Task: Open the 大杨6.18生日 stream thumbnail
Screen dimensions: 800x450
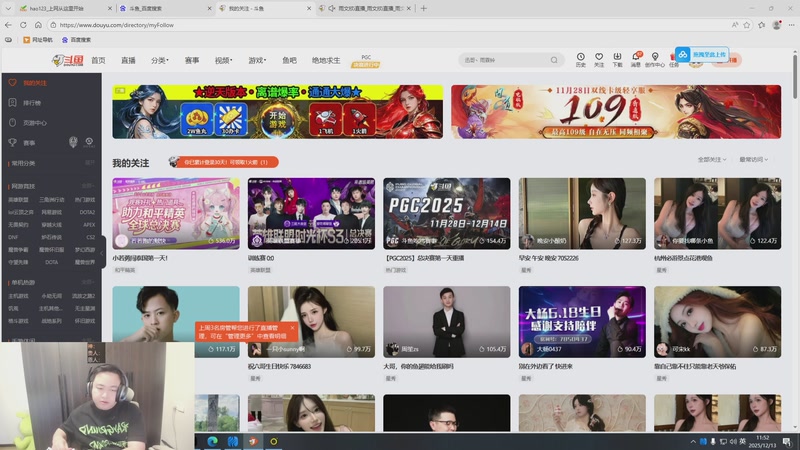Action: (582, 321)
